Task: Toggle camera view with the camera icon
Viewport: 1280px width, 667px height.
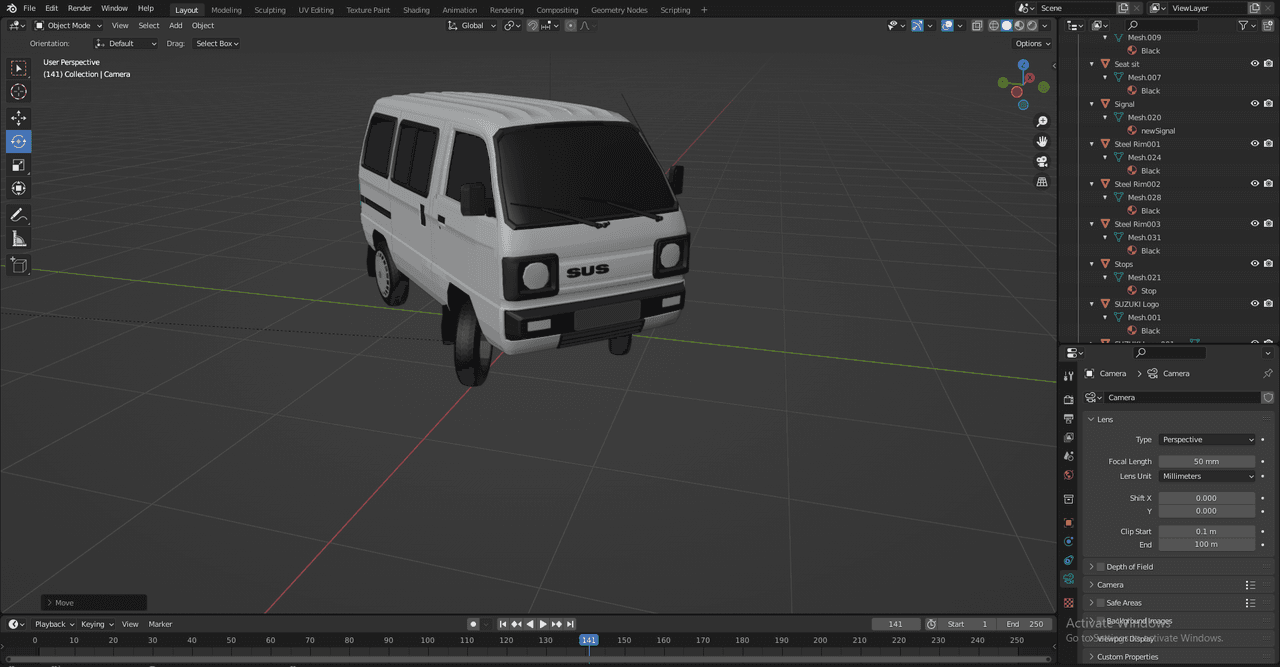Action: coord(1042,162)
